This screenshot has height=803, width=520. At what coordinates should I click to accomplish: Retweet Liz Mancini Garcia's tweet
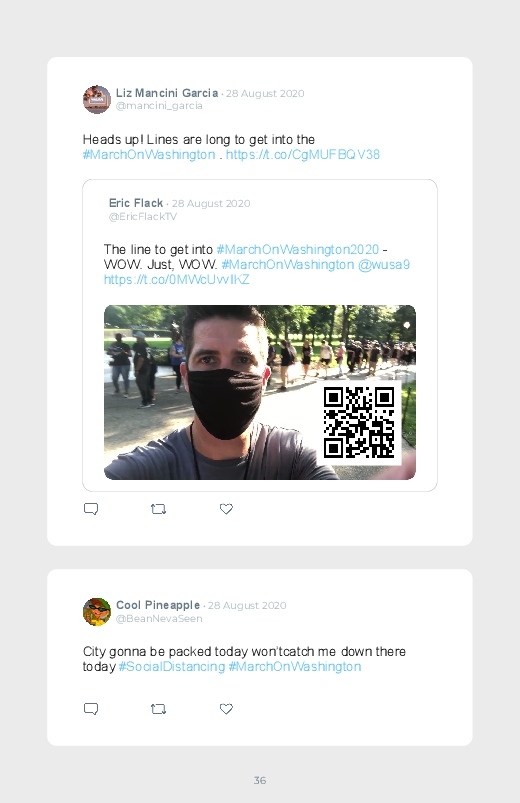coord(158,509)
